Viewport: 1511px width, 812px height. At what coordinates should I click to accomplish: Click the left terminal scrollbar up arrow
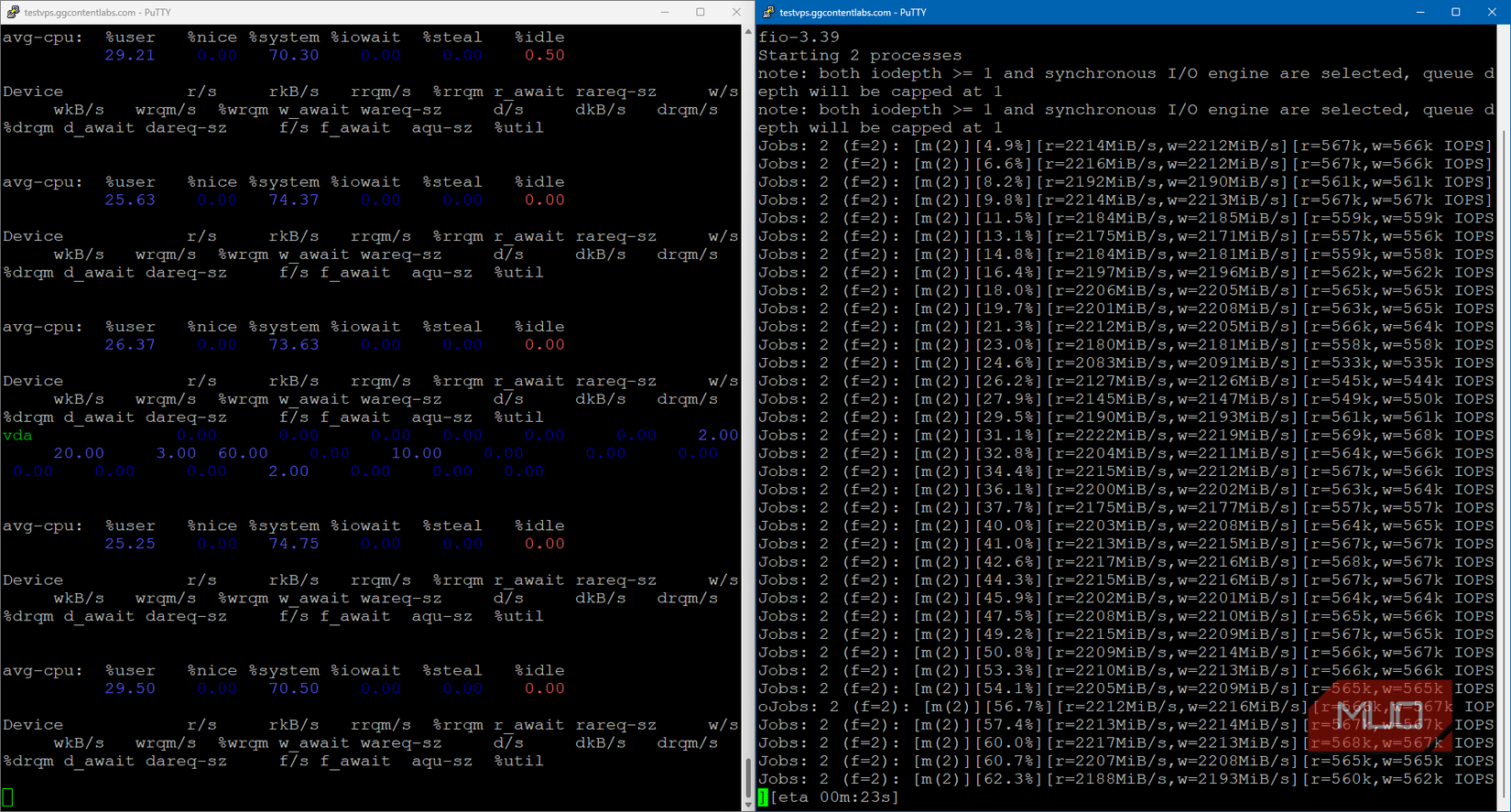[x=748, y=32]
